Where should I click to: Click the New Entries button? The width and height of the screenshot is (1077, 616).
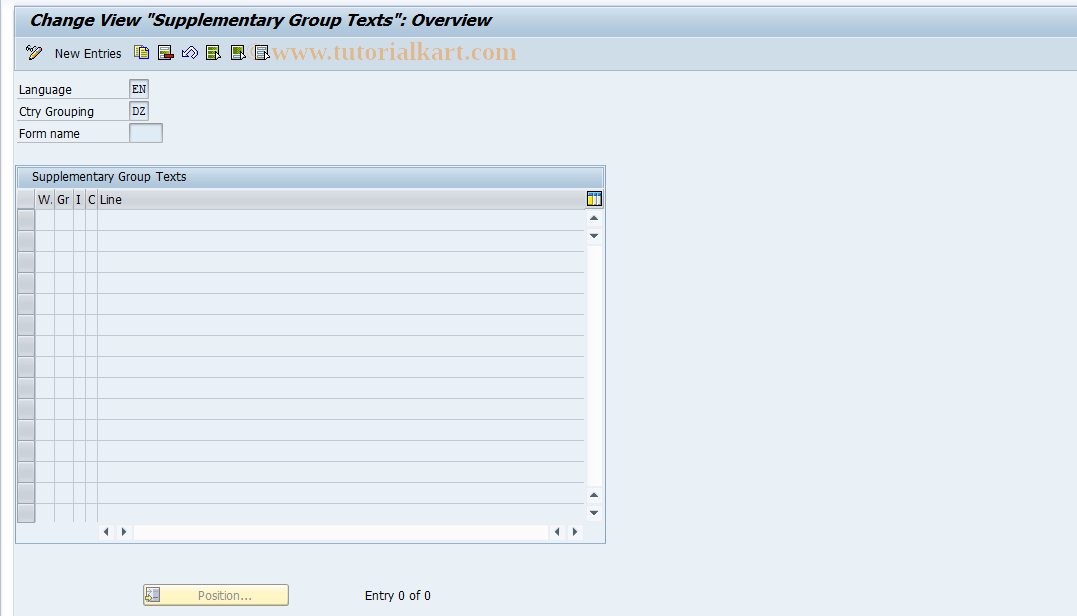point(88,54)
